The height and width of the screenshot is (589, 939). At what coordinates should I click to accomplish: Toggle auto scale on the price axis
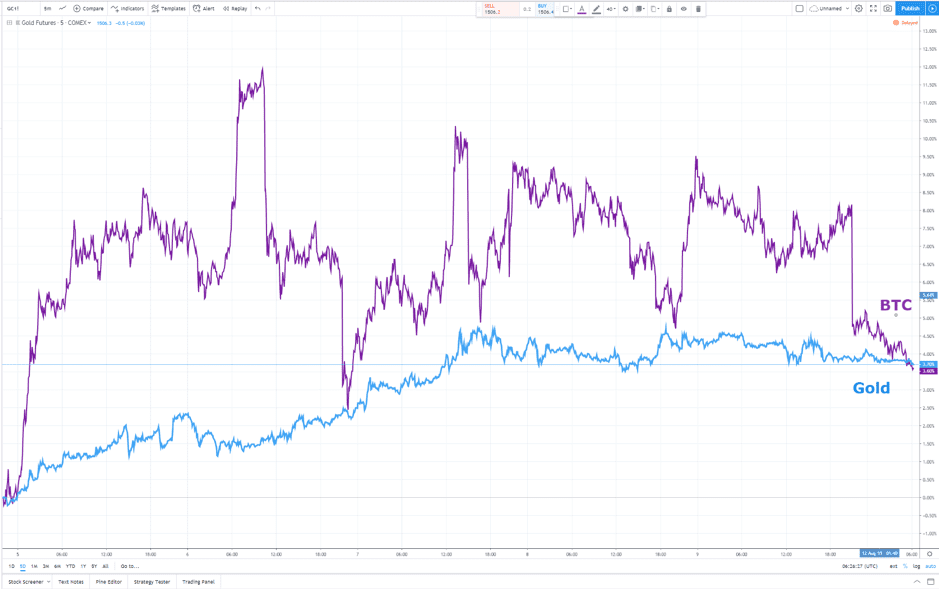930,566
